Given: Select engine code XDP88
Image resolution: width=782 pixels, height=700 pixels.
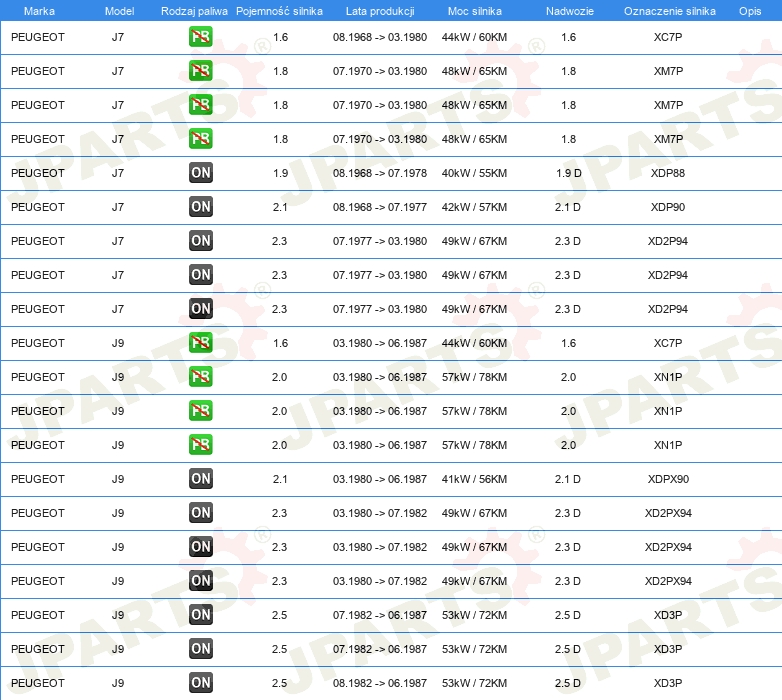Looking at the screenshot, I should tap(668, 173).
